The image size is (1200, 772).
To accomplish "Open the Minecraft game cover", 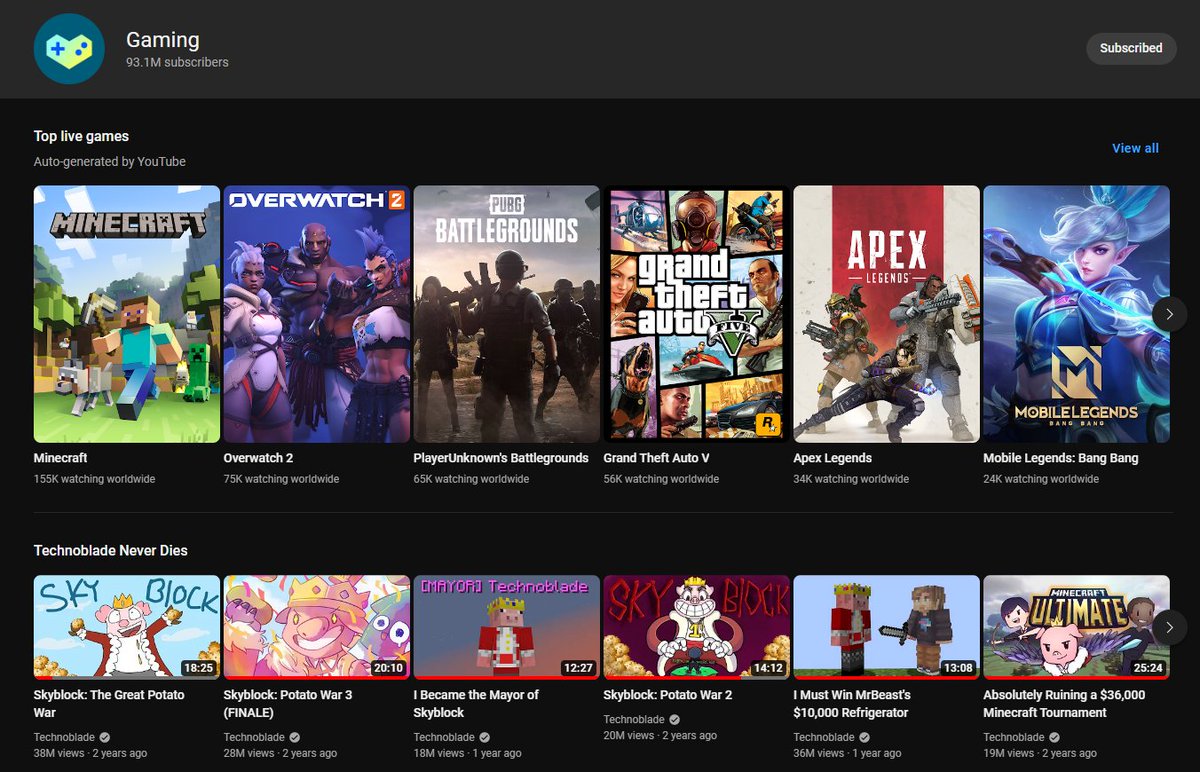I will 127,314.
